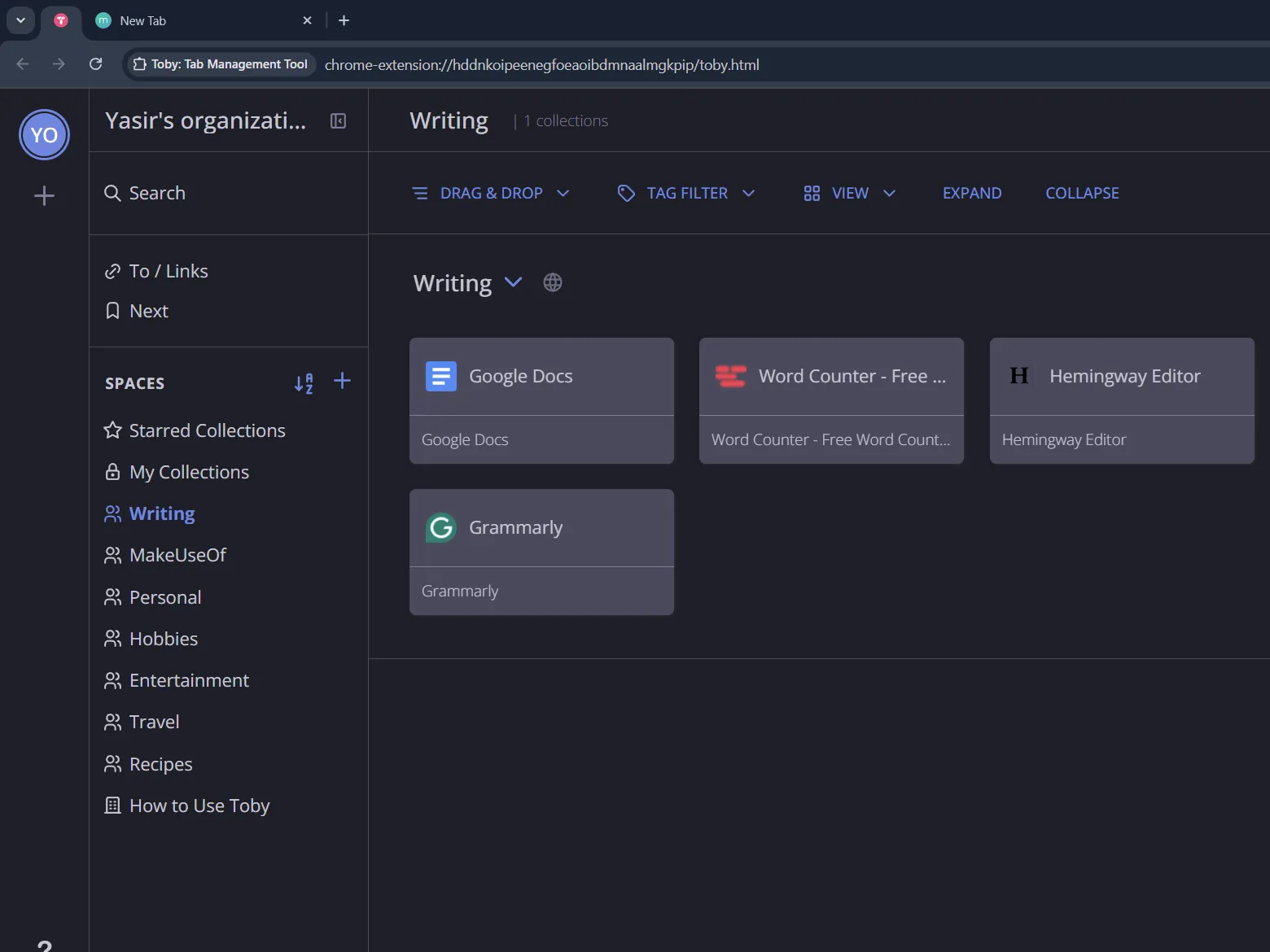Click Starred Collections in the sidebar
The width and height of the screenshot is (1270, 952).
point(207,430)
